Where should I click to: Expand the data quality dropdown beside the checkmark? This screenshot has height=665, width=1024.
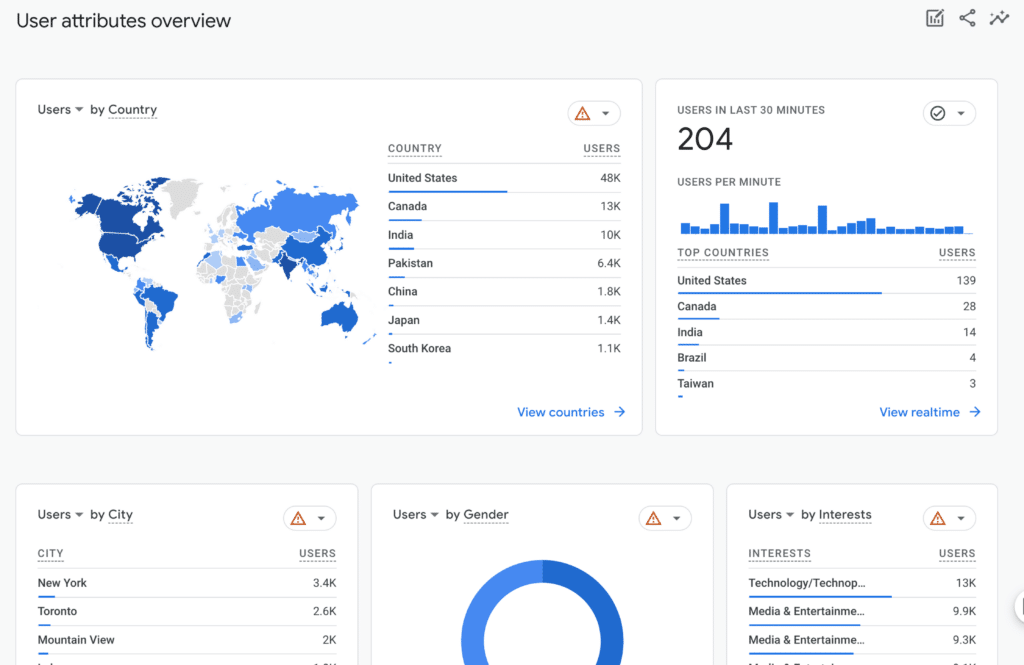click(961, 113)
